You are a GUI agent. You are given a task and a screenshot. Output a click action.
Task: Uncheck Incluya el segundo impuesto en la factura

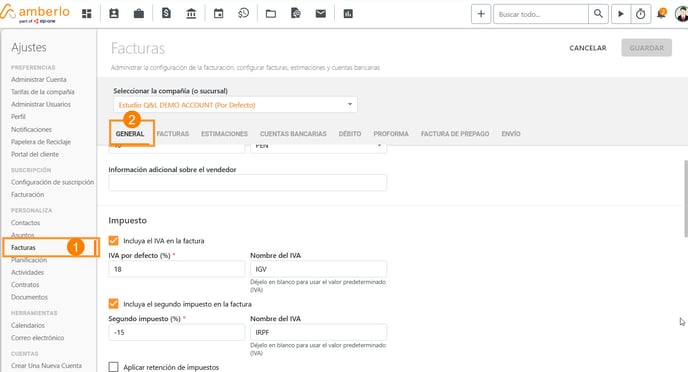click(114, 304)
